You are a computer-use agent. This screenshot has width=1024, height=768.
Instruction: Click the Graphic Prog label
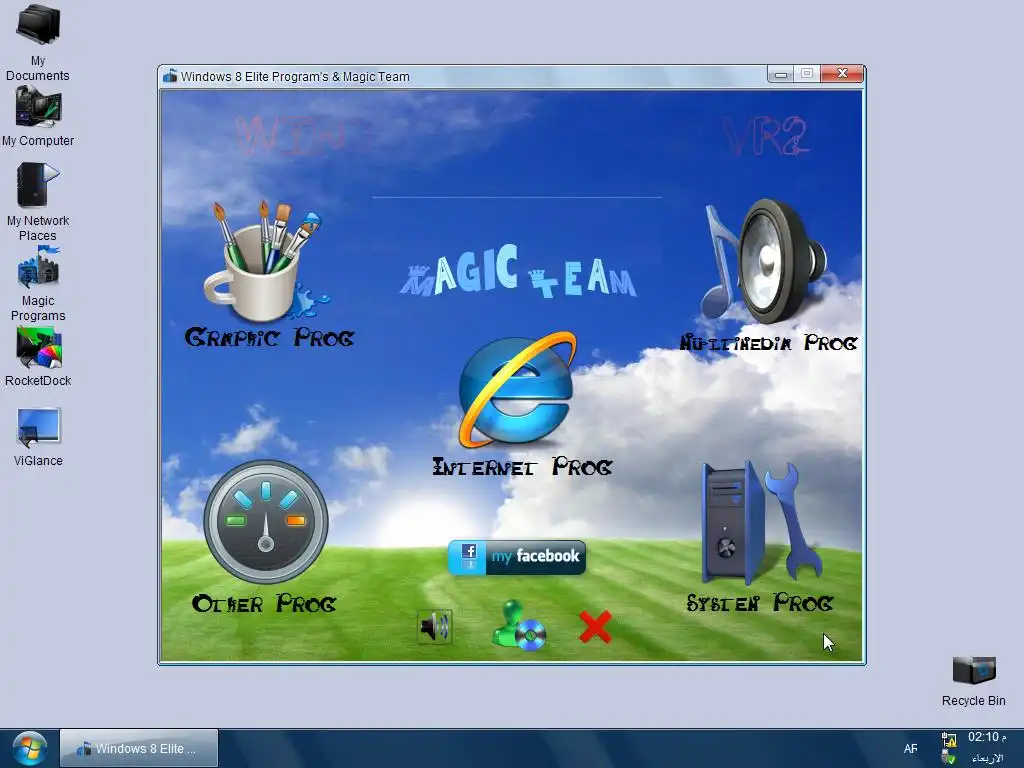(269, 338)
